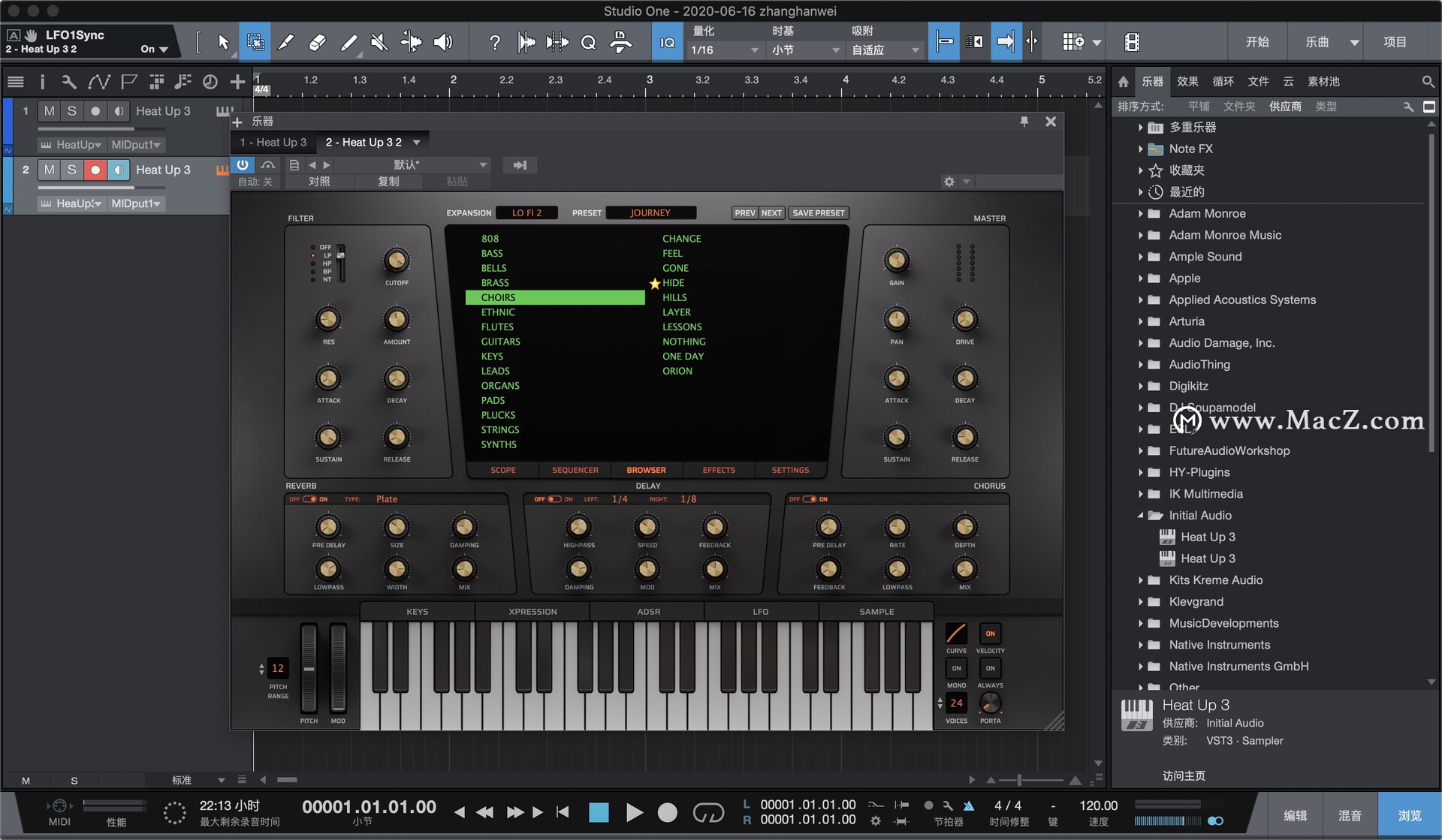This screenshot has width=1442, height=840.
Task: Open the timebase 小节 dropdown
Action: (805, 50)
